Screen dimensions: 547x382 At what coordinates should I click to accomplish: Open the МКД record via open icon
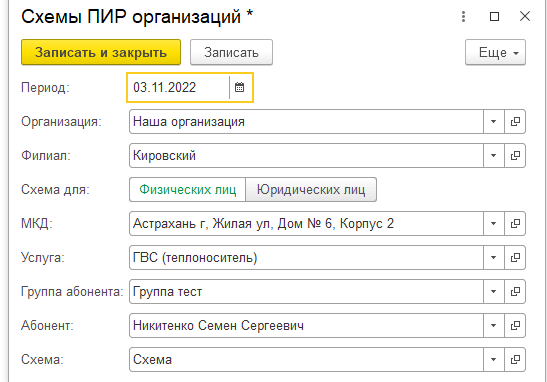pyautogui.click(x=515, y=224)
